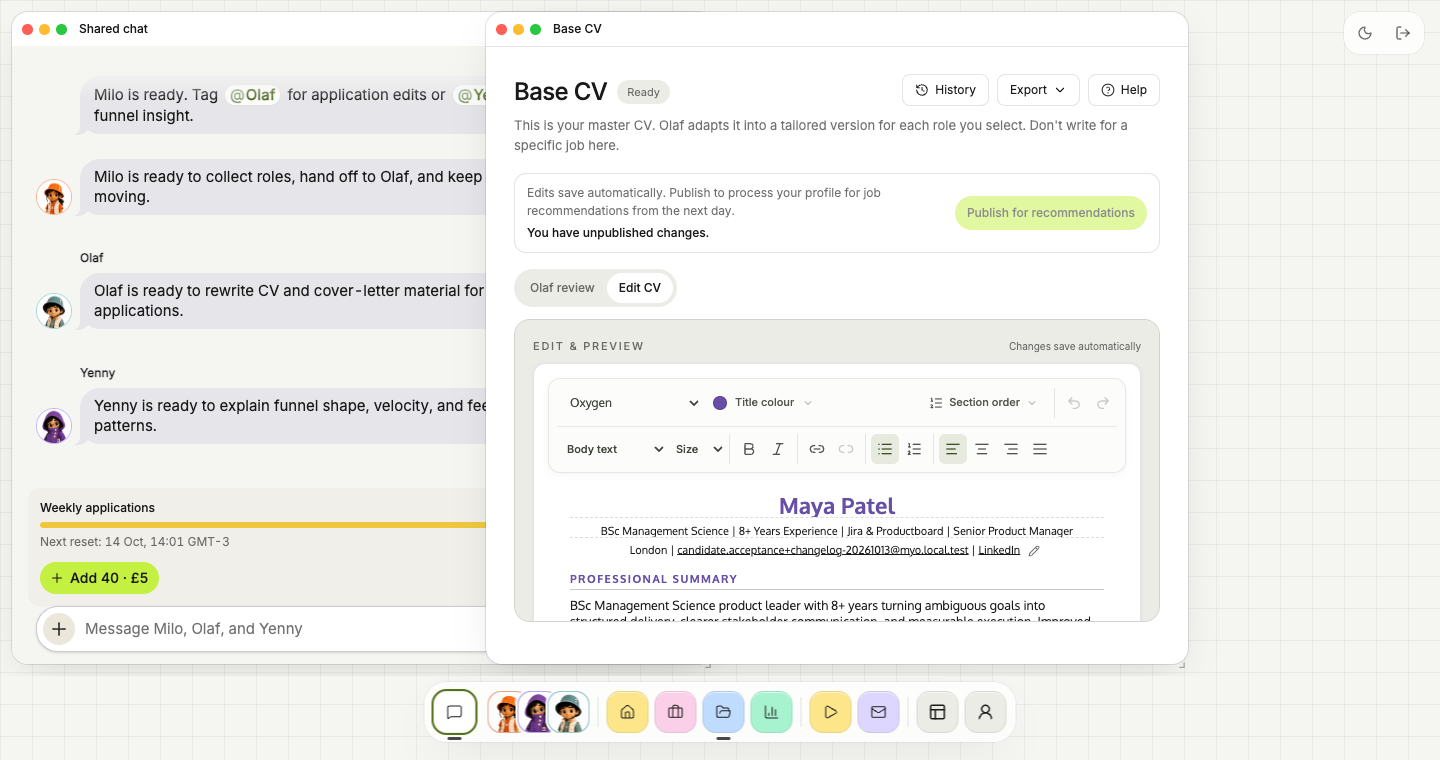Click the play icon in the dock

pyautogui.click(x=830, y=712)
